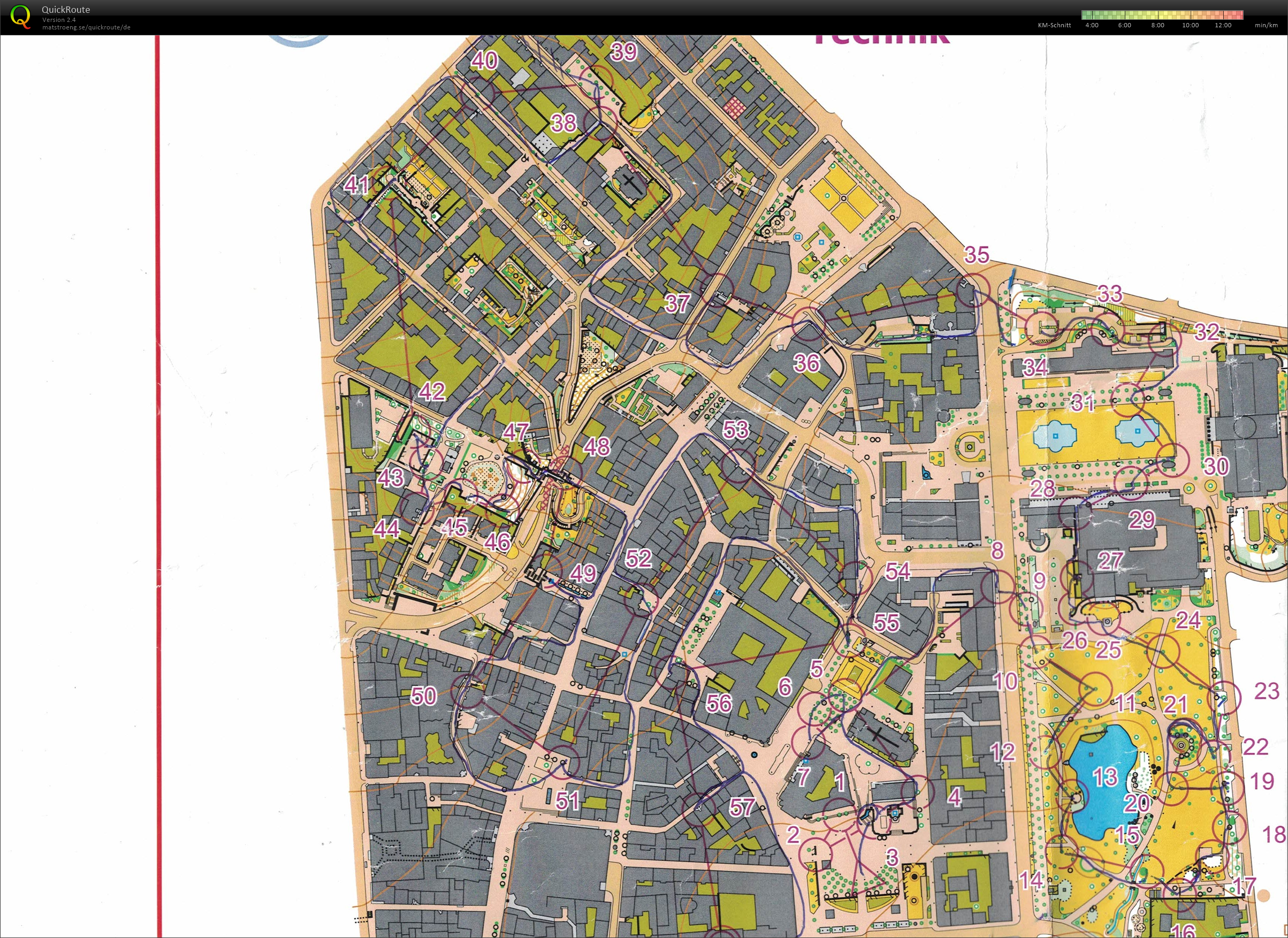
Task: Click the left fountain pool near control 31
Action: tap(1055, 436)
